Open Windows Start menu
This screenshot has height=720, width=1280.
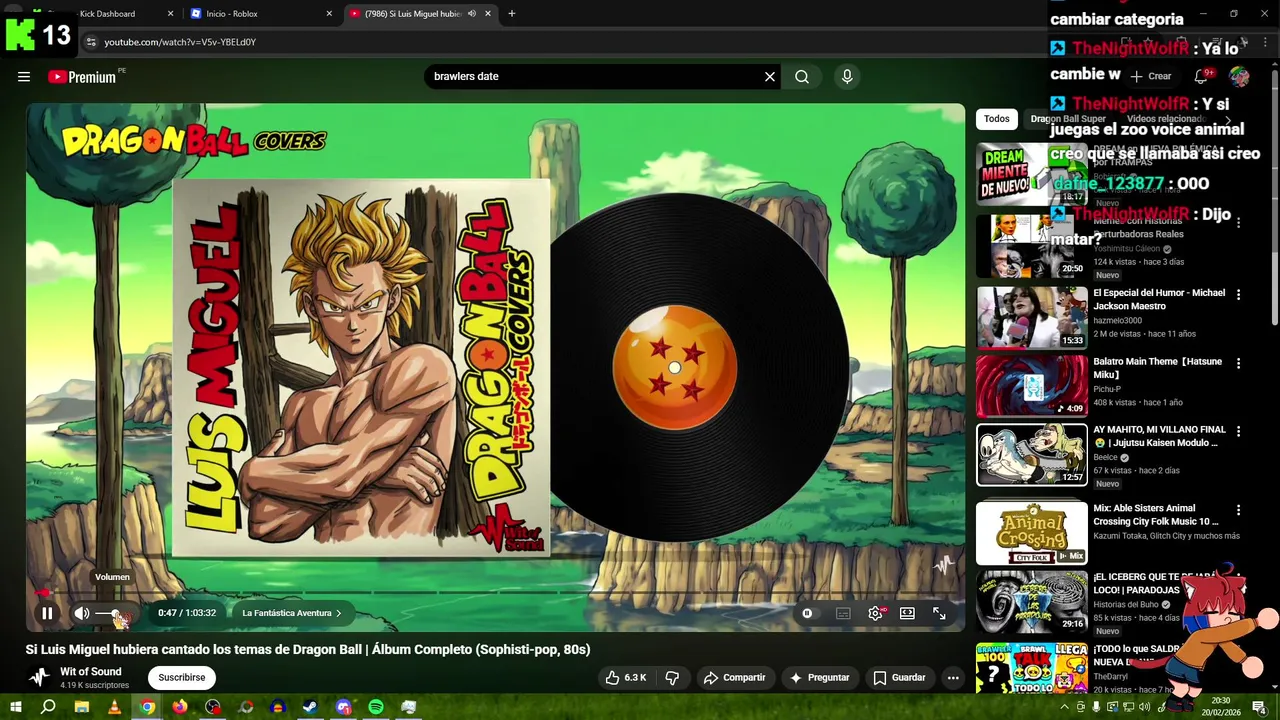click(15, 707)
